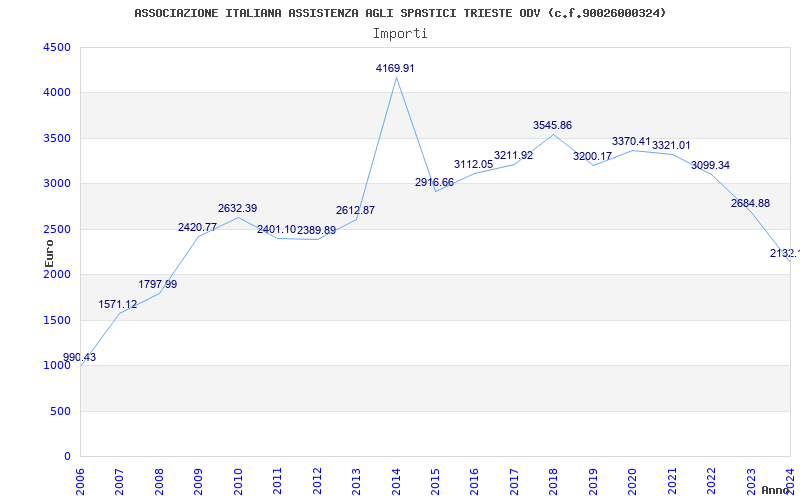This screenshot has width=800, height=500.
Task: Select the 2684.88 data label
Action: [751, 204]
